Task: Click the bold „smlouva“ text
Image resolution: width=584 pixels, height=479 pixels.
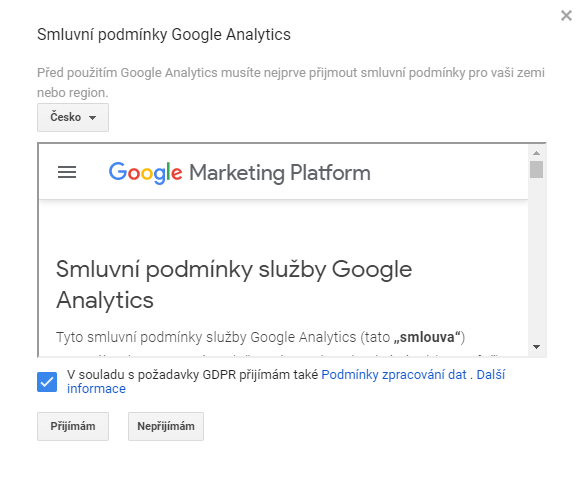Action: coord(428,337)
